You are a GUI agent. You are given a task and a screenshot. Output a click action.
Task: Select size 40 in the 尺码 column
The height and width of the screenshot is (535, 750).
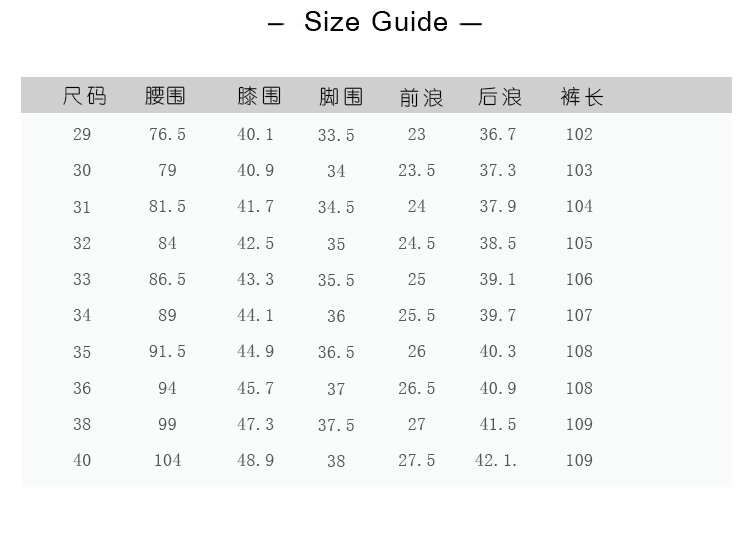82,461
